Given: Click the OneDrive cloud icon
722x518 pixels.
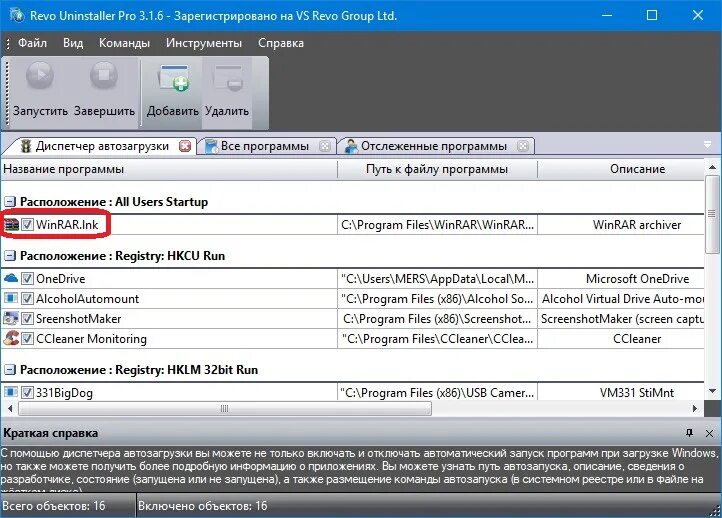Looking at the screenshot, I should click(x=11, y=278).
